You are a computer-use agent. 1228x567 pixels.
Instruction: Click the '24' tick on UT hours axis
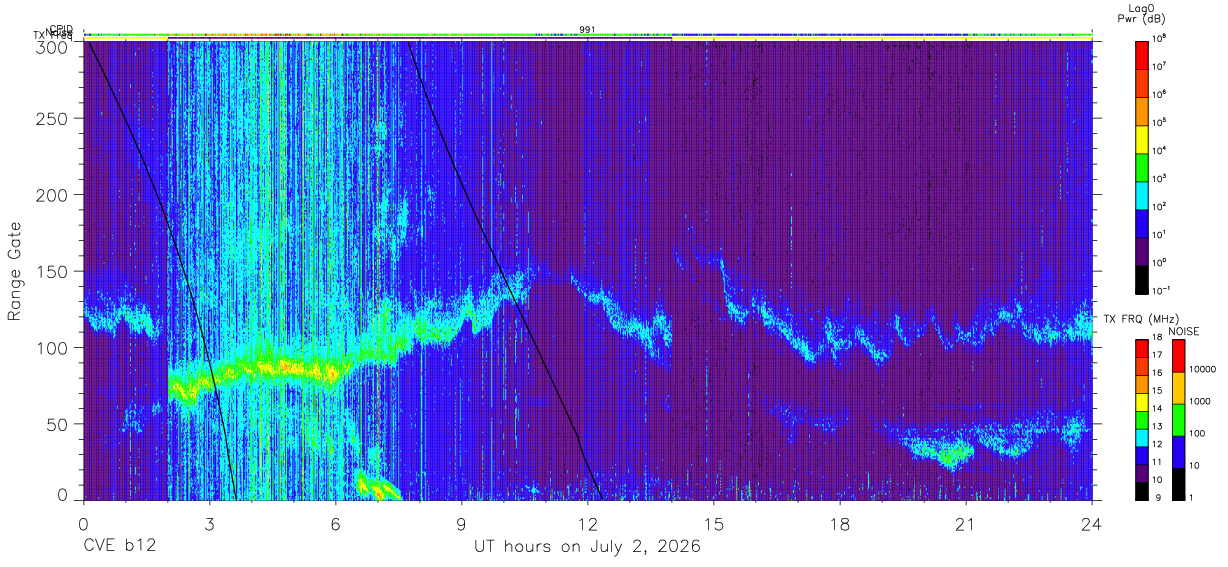pos(1092,524)
